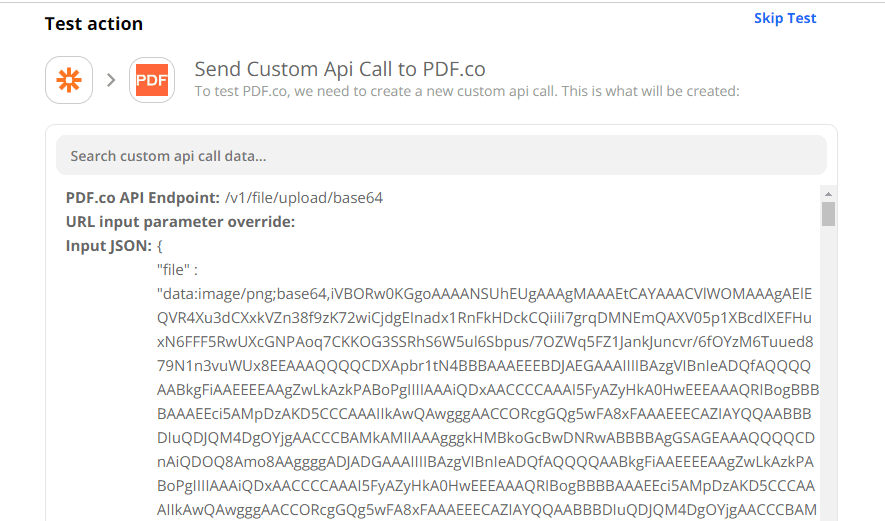The height and width of the screenshot is (521, 885).
Task: Click the scrollbar up arrow in data panel
Action: click(828, 192)
